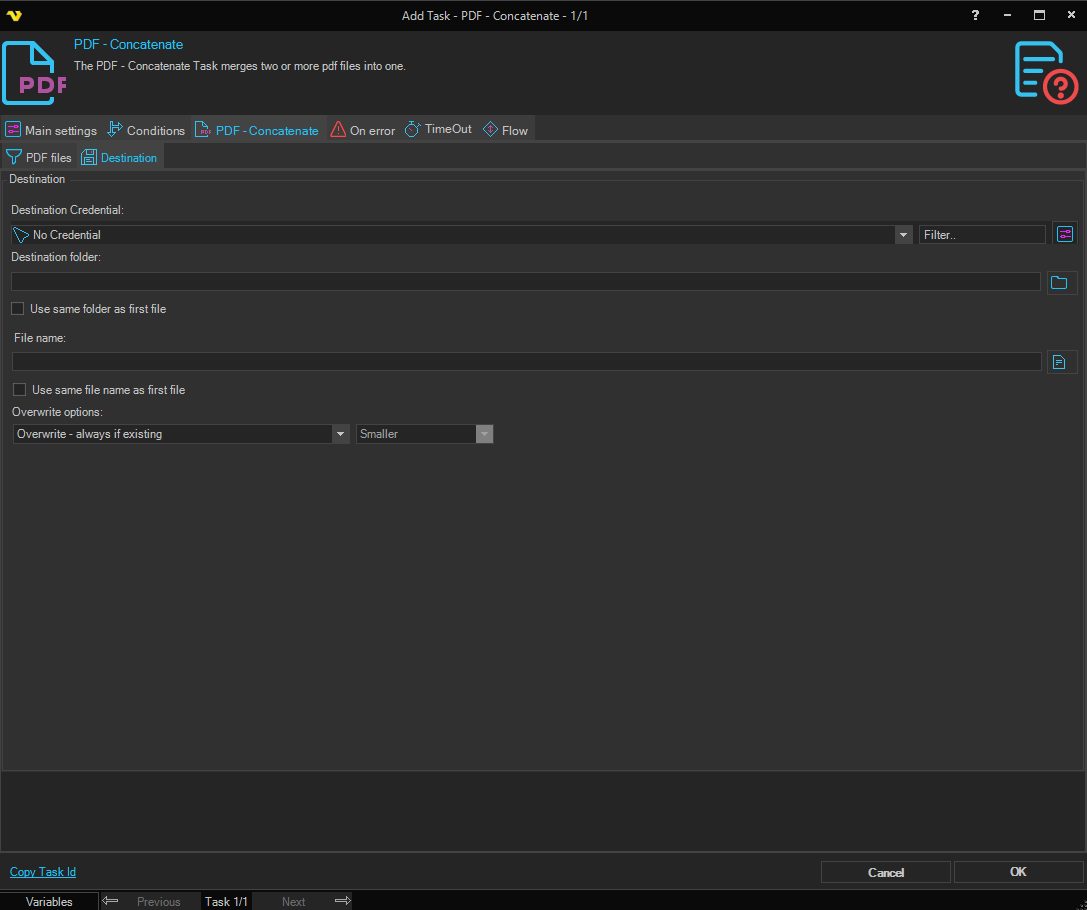The height and width of the screenshot is (910, 1087).
Task: Switch to the PDF files sub-tab
Action: (39, 157)
